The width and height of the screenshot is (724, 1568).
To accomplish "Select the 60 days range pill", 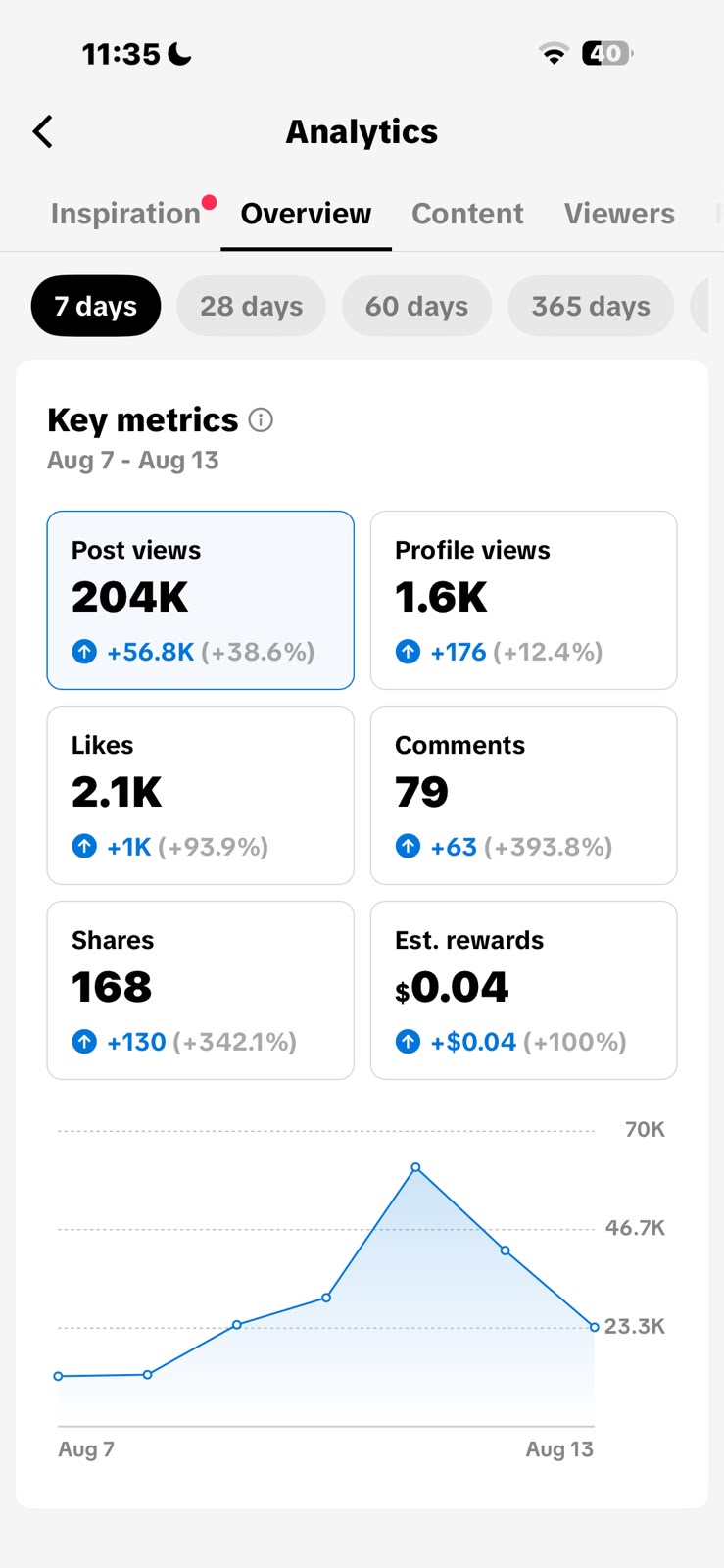I will click(x=416, y=306).
